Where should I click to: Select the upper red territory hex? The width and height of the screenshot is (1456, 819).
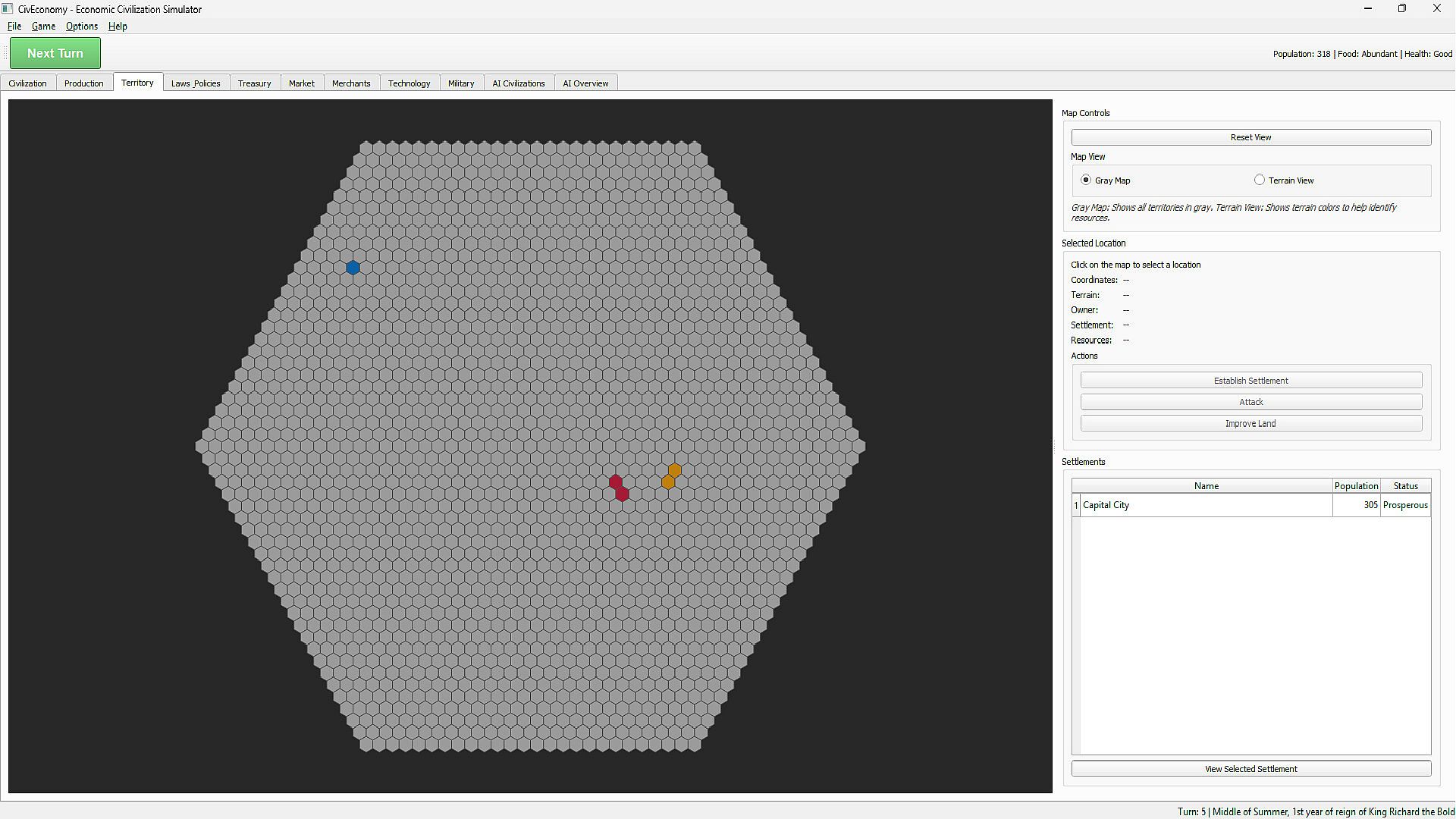coord(615,482)
